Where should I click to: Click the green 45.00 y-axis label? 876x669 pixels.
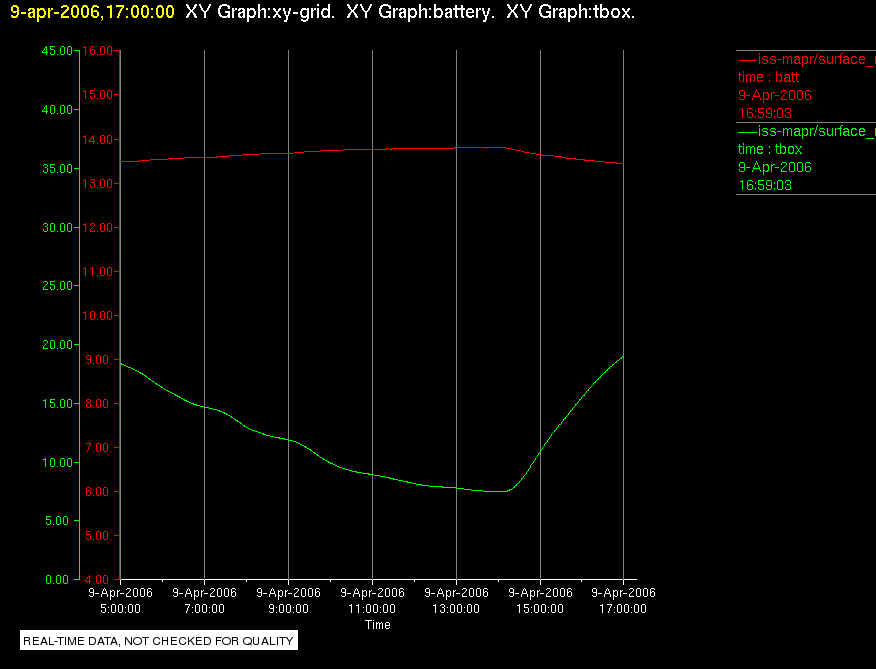click(57, 51)
